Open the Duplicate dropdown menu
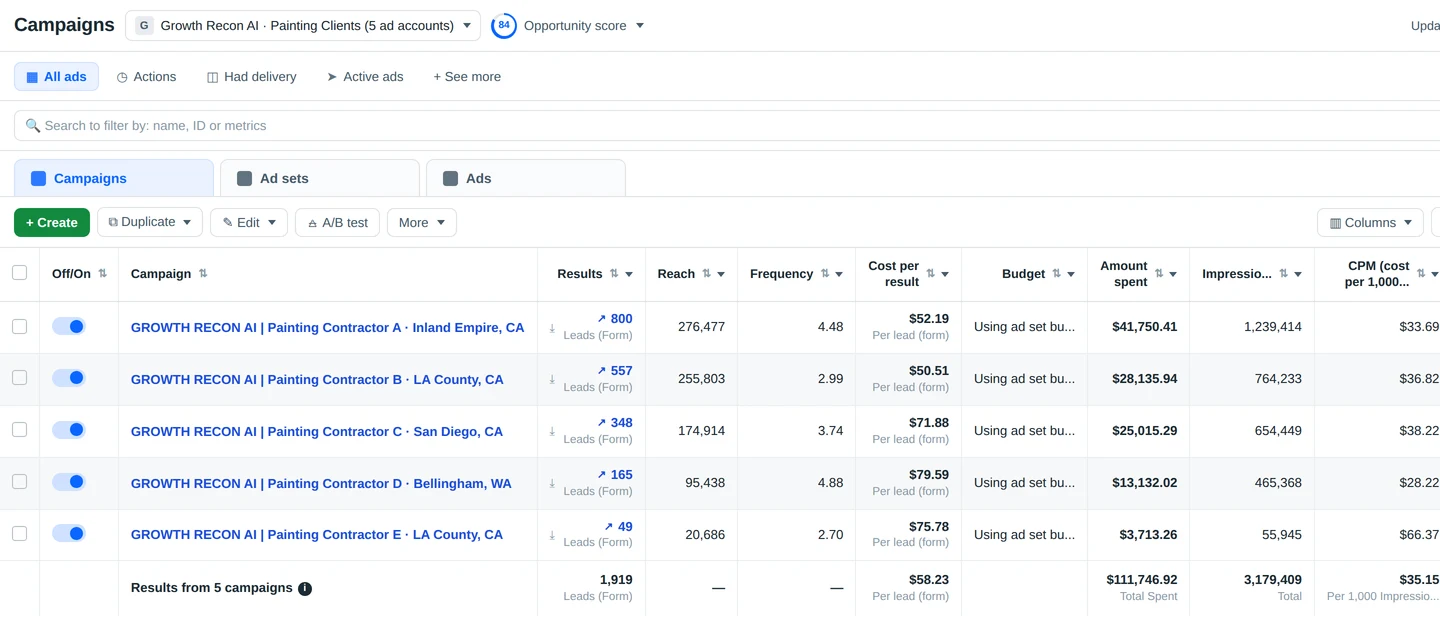This screenshot has height=641, width=1440. coord(150,223)
